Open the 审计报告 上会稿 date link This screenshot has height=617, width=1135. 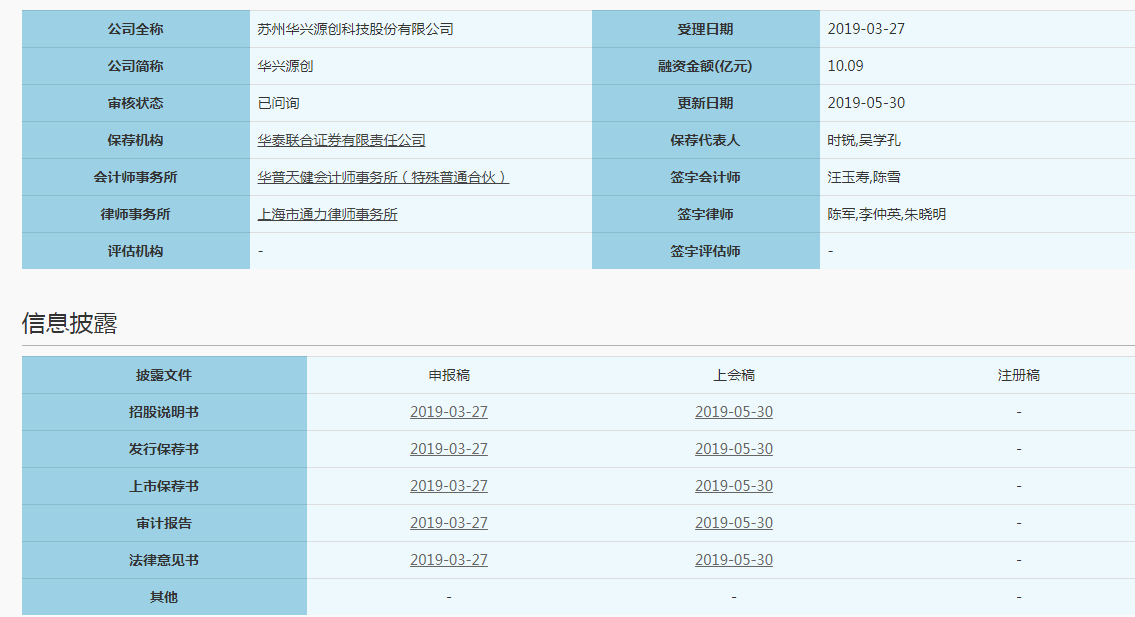pyautogui.click(x=734, y=523)
